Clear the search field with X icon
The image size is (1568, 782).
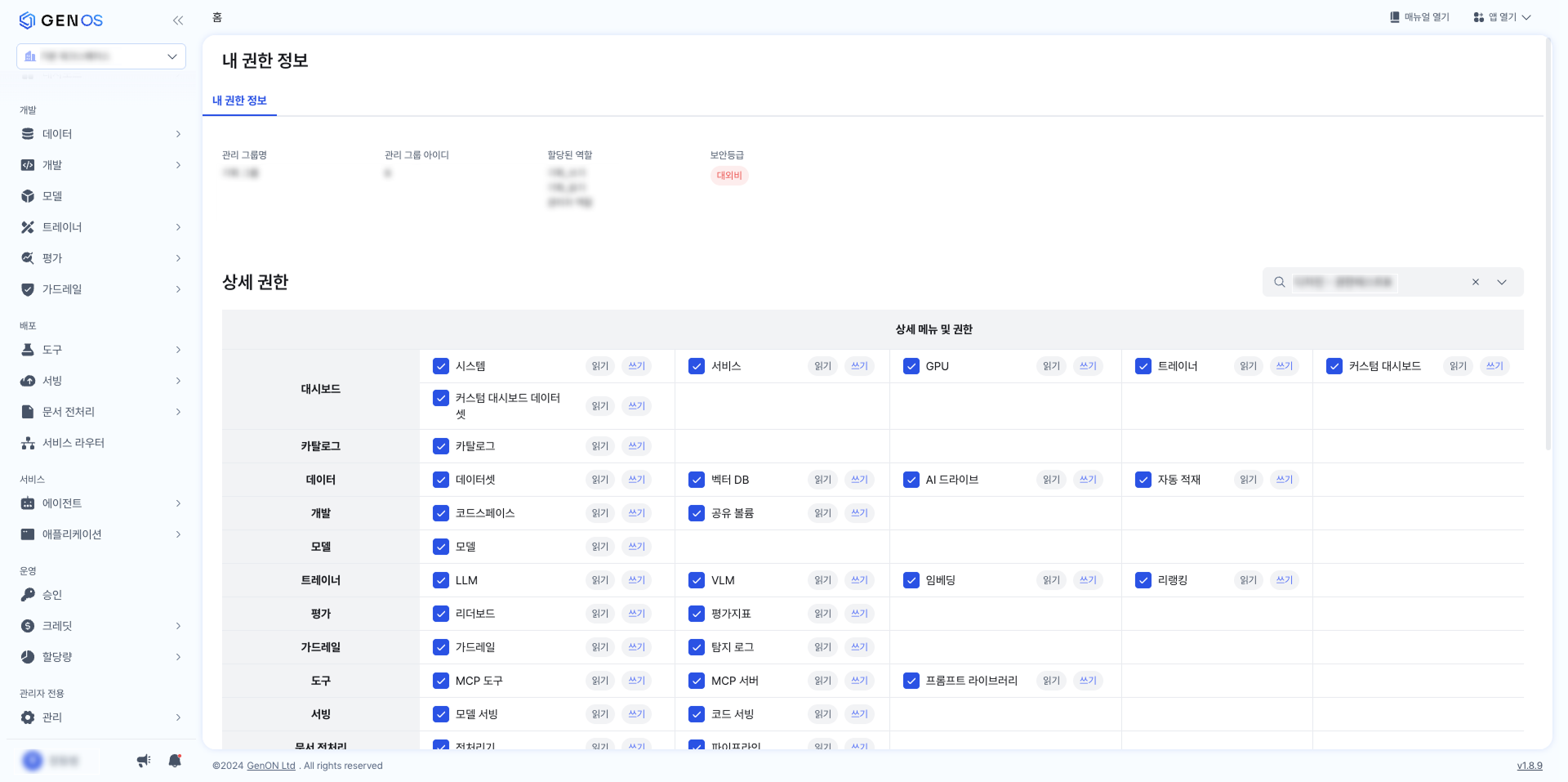click(x=1476, y=282)
